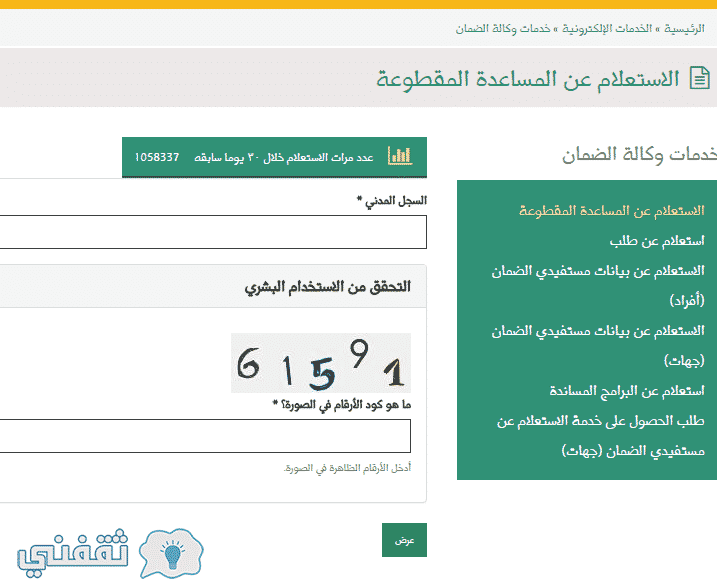The height and width of the screenshot is (580, 717).
Task: Open الاستعلام عن بيانات مستفيدي الضمان (جهات)
Action: point(598,345)
